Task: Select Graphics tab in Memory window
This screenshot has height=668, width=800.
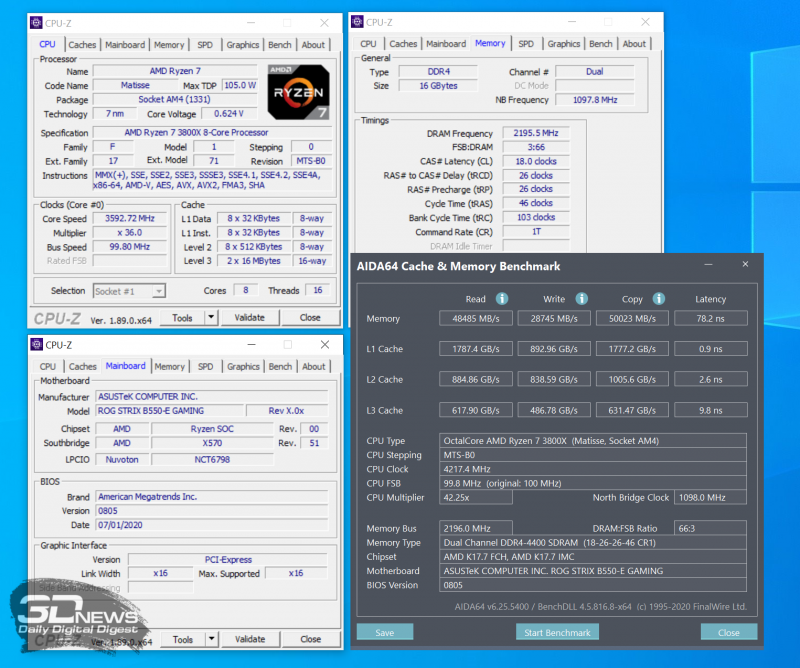Action: (564, 44)
